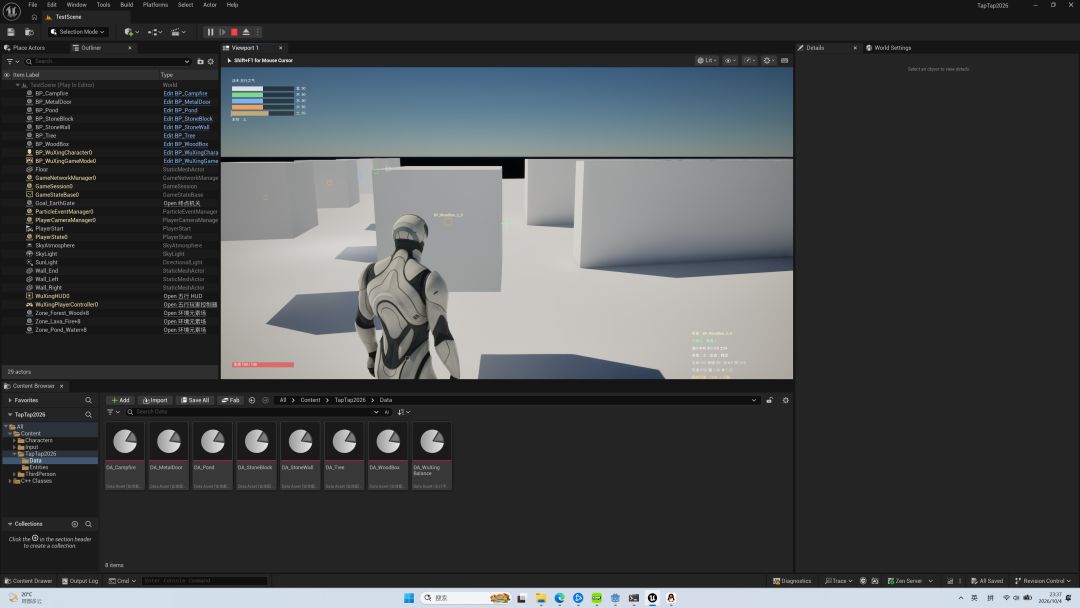Open the Platforms menu
The image size is (1080, 608).
[x=155, y=5]
